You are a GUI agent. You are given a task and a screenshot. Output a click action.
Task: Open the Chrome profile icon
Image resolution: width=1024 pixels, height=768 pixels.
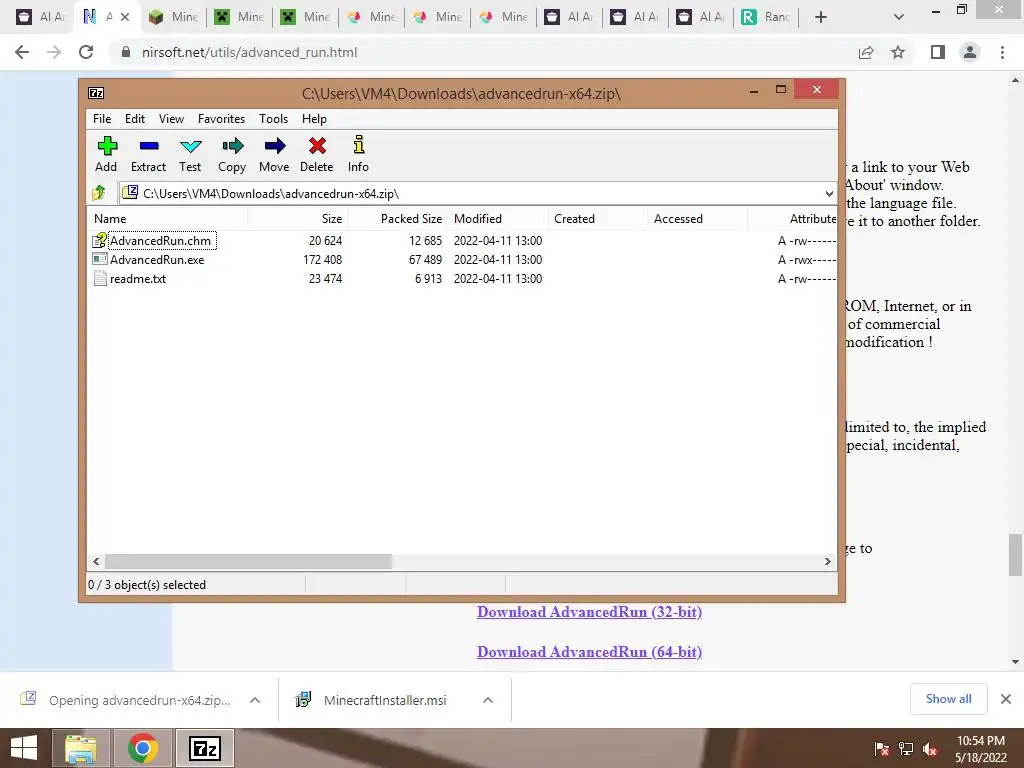tap(970, 52)
